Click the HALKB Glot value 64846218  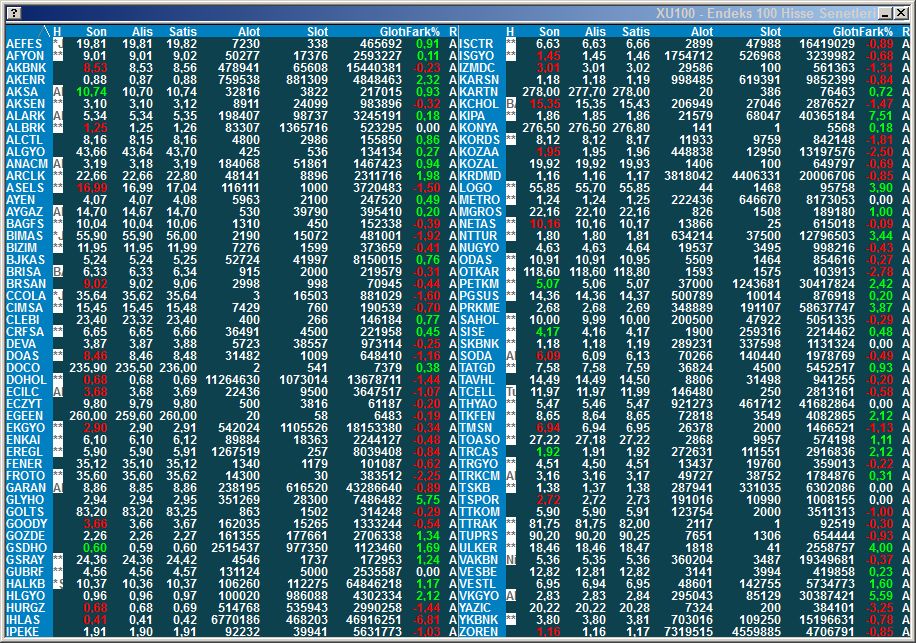tap(374, 583)
